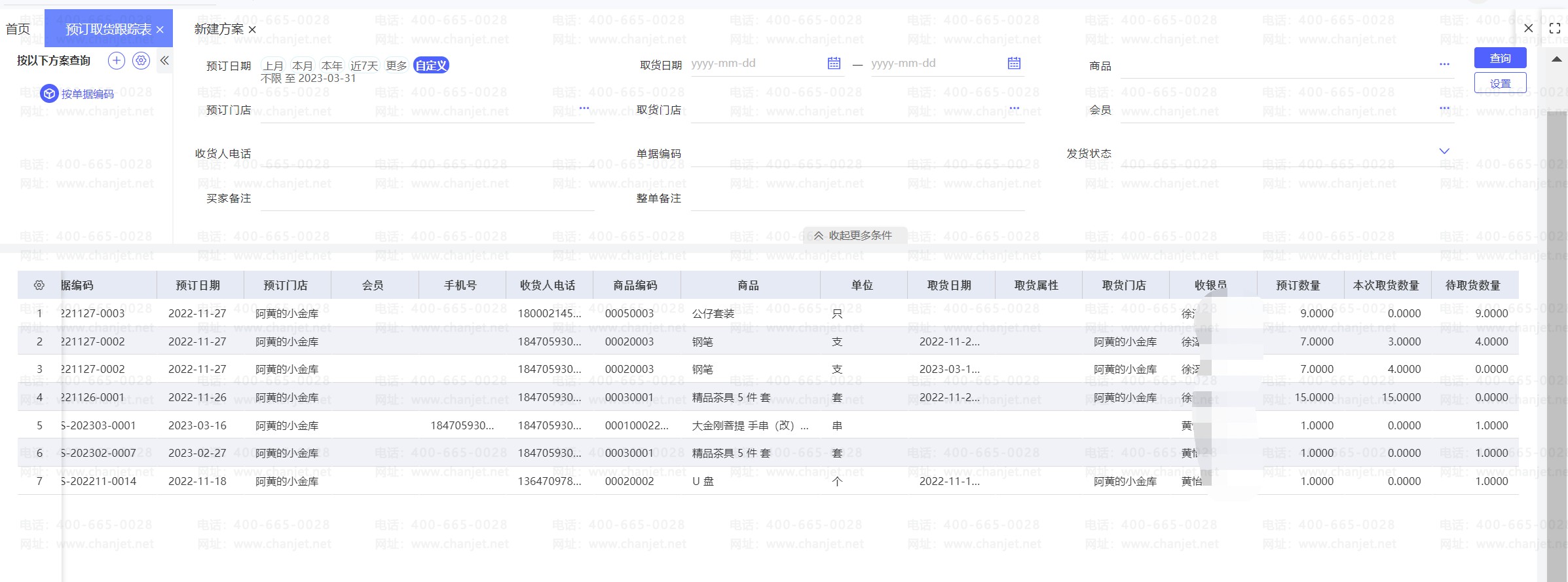Screen dimensions: 1568x582
Task: Sort by 预订日期 column header
Action: coord(200,285)
